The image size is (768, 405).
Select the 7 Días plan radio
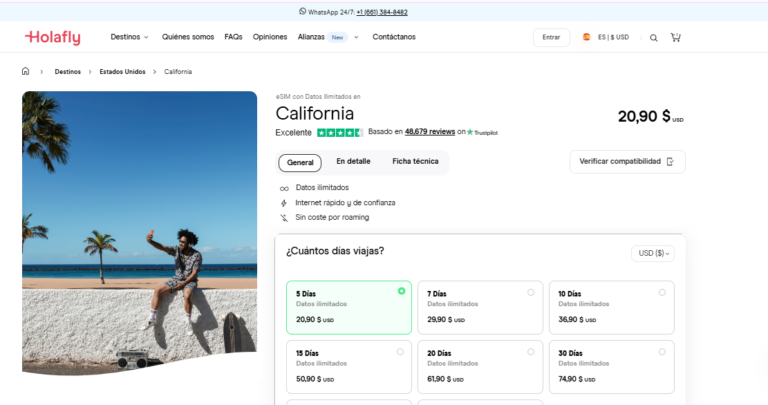pos(530,292)
